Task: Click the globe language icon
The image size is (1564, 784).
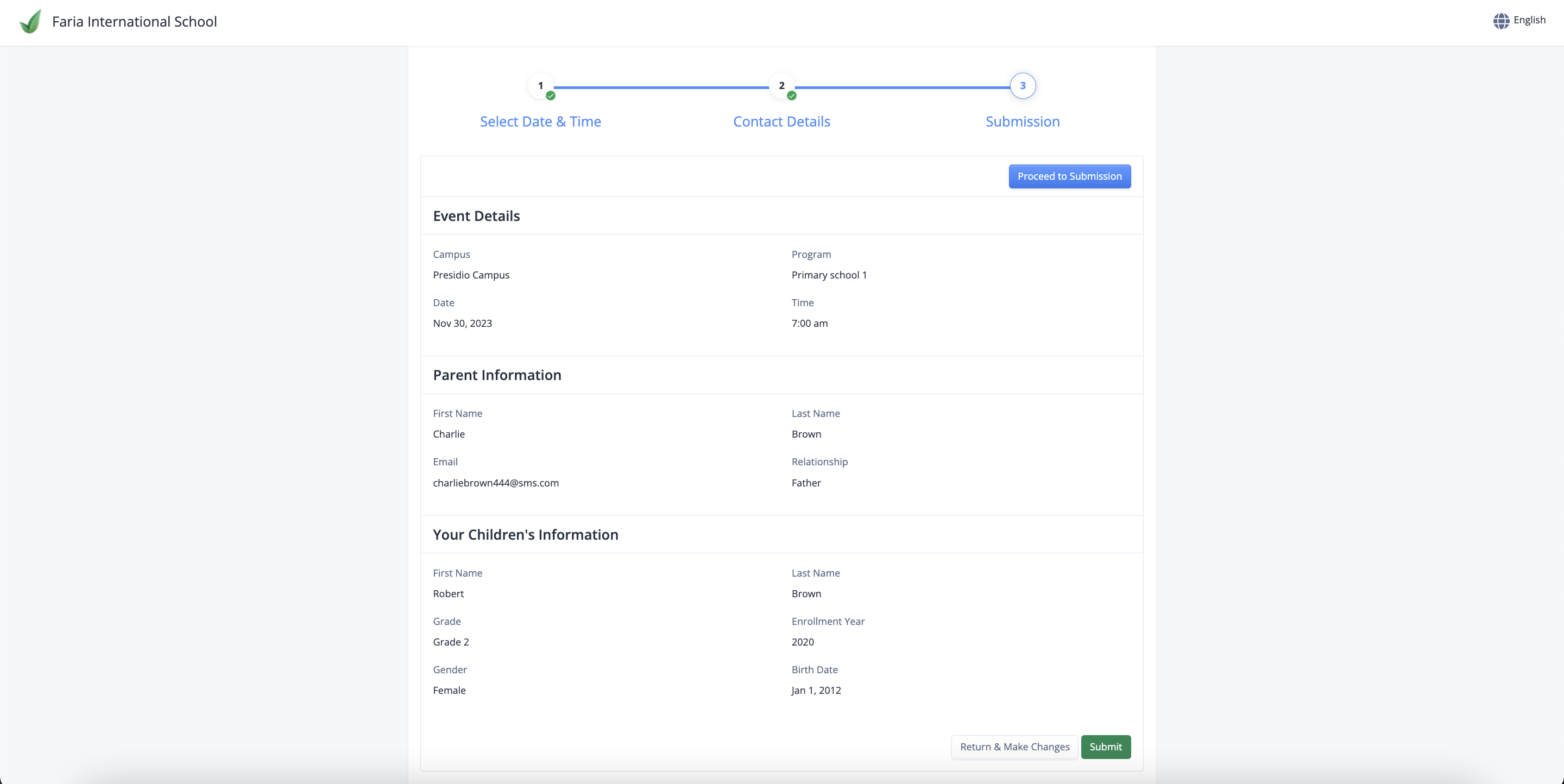Action: pos(1501,21)
